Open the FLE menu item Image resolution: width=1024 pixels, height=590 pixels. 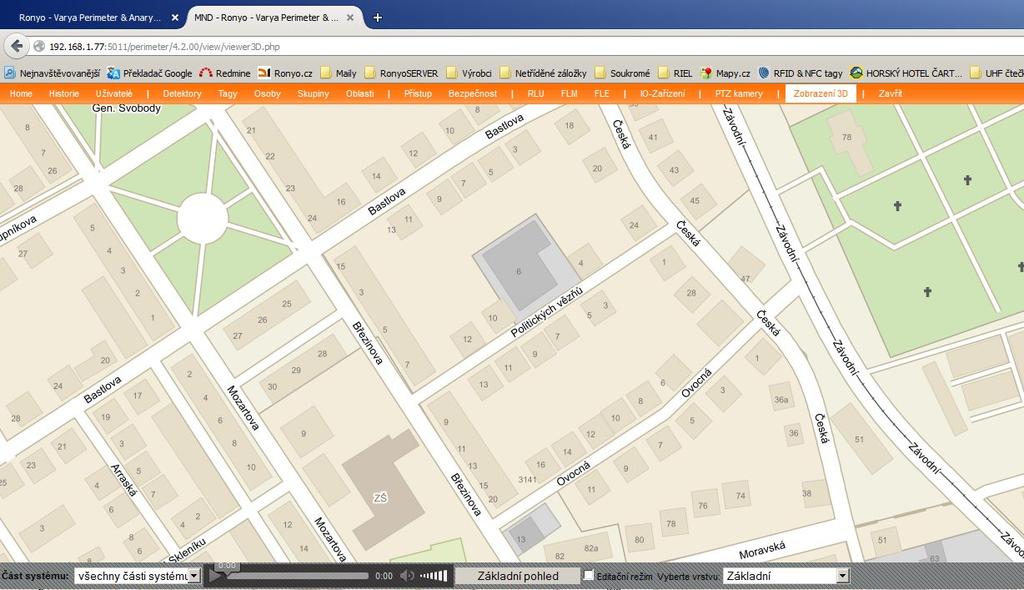(x=601, y=93)
